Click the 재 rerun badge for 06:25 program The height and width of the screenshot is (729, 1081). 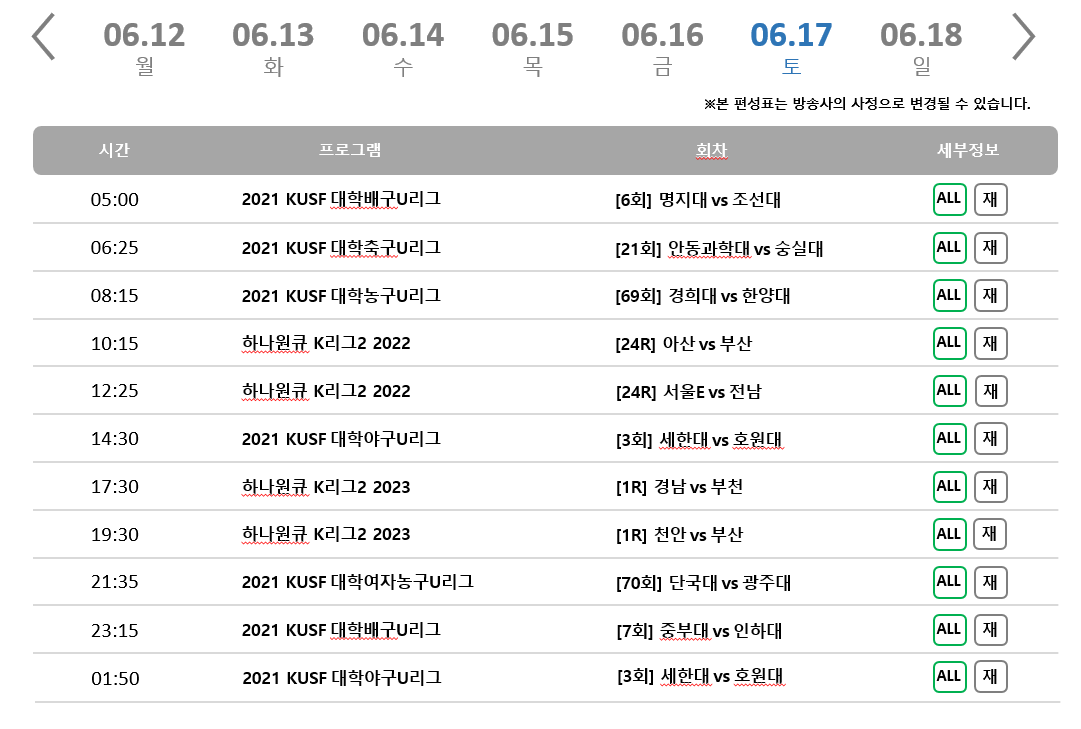pyautogui.click(x=990, y=247)
